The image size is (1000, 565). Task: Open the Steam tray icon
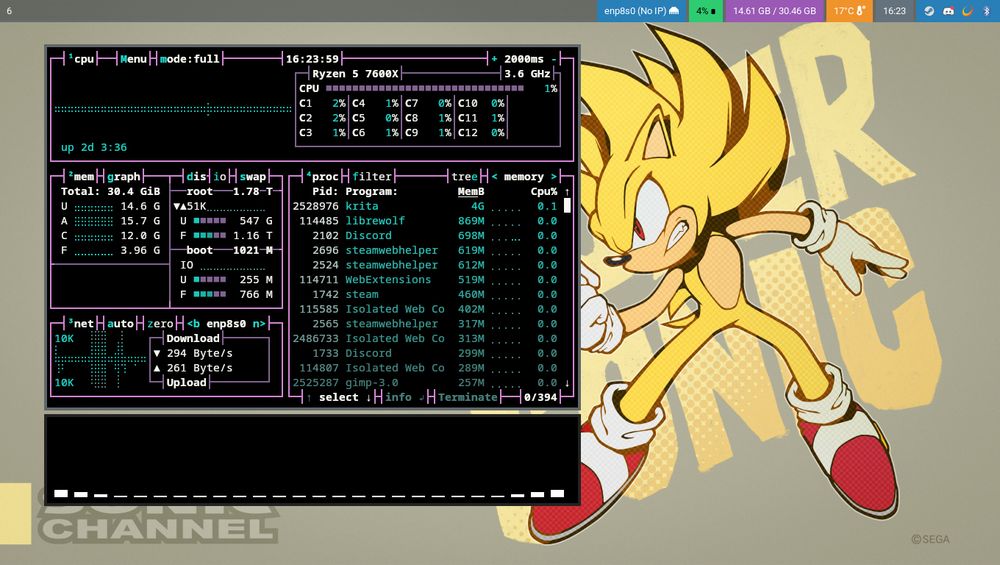pyautogui.click(x=929, y=11)
